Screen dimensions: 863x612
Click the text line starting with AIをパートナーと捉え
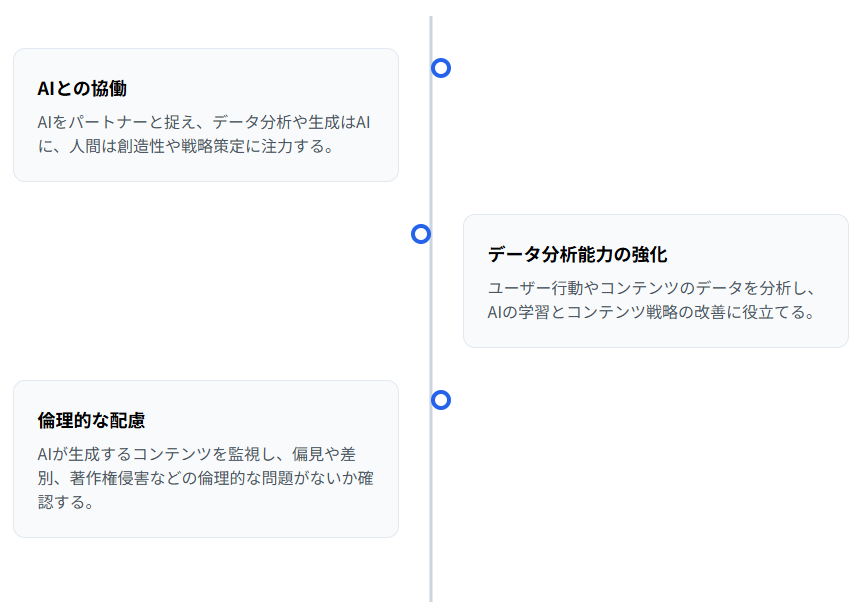coord(204,122)
